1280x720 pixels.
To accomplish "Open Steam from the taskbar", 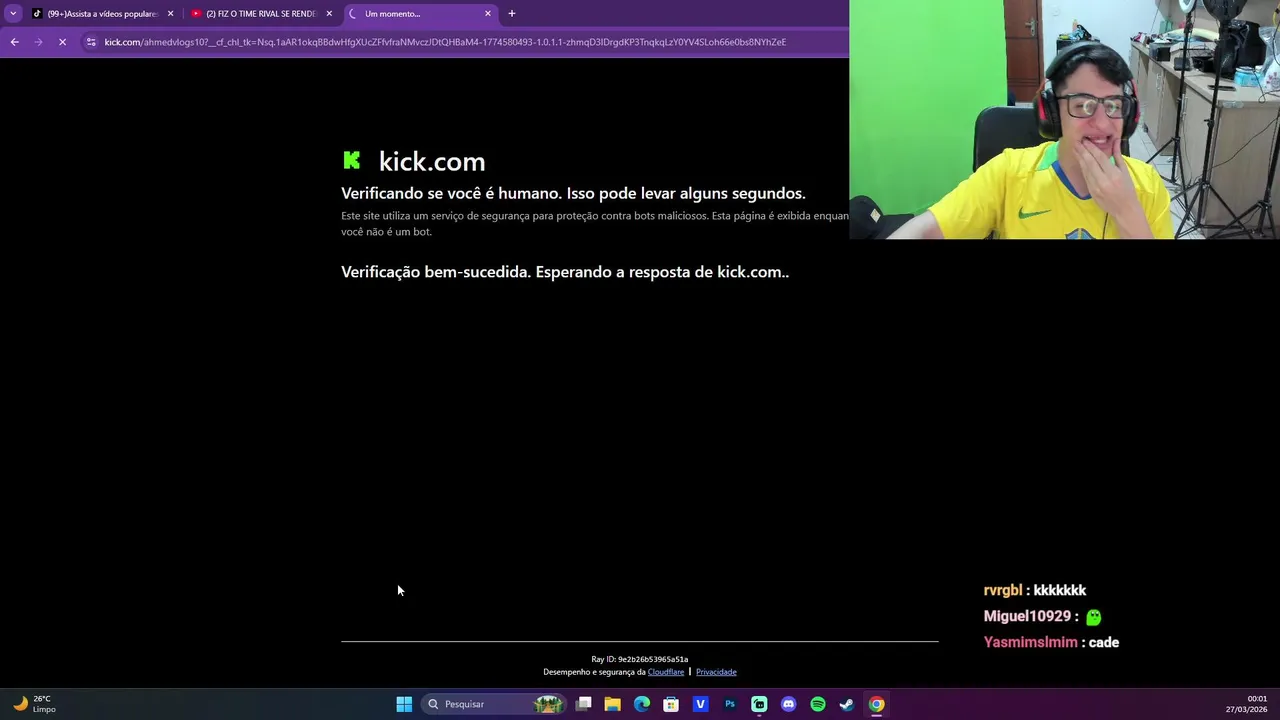I will pyautogui.click(x=847, y=704).
